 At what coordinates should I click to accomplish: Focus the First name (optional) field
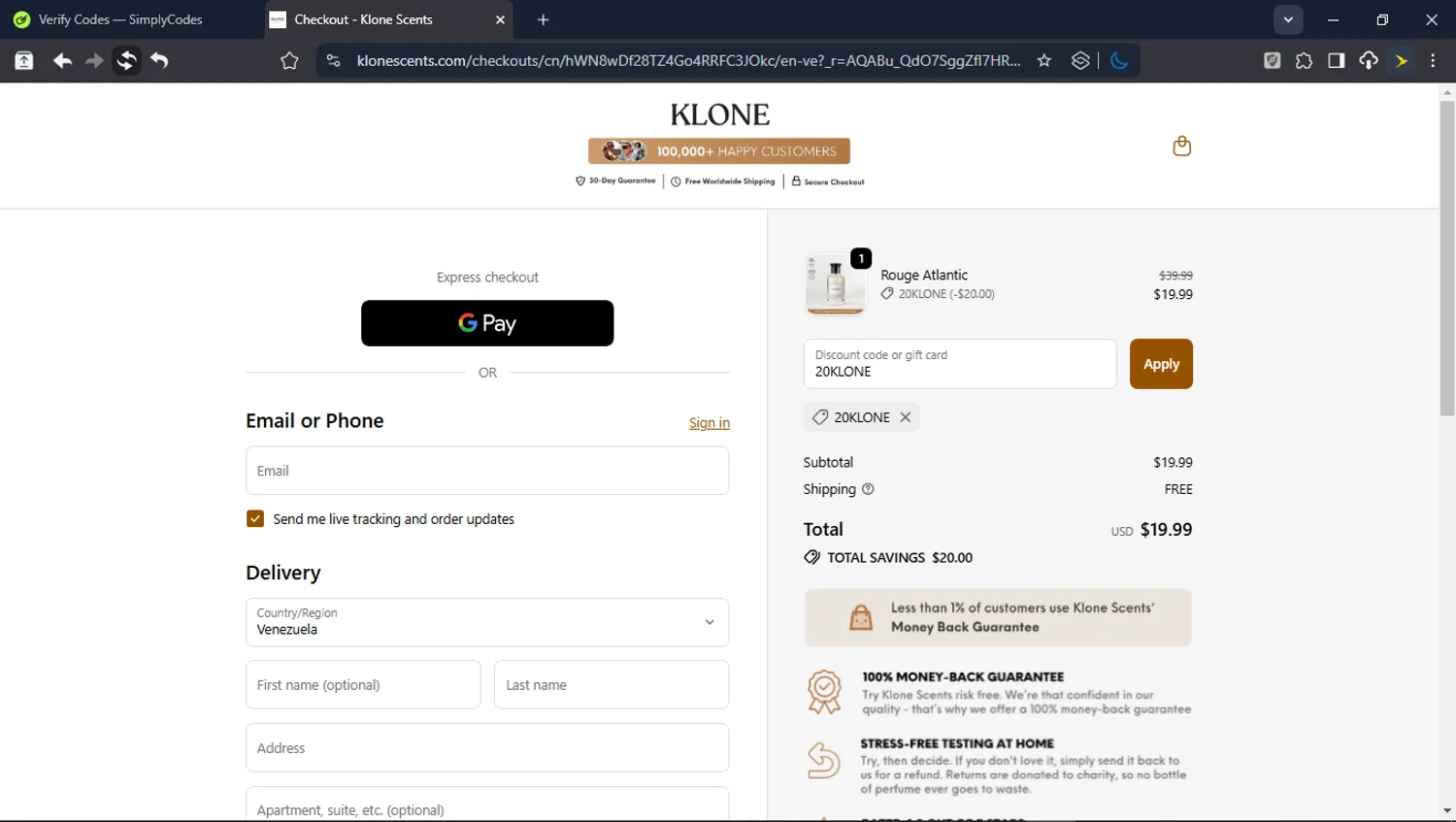click(x=363, y=684)
